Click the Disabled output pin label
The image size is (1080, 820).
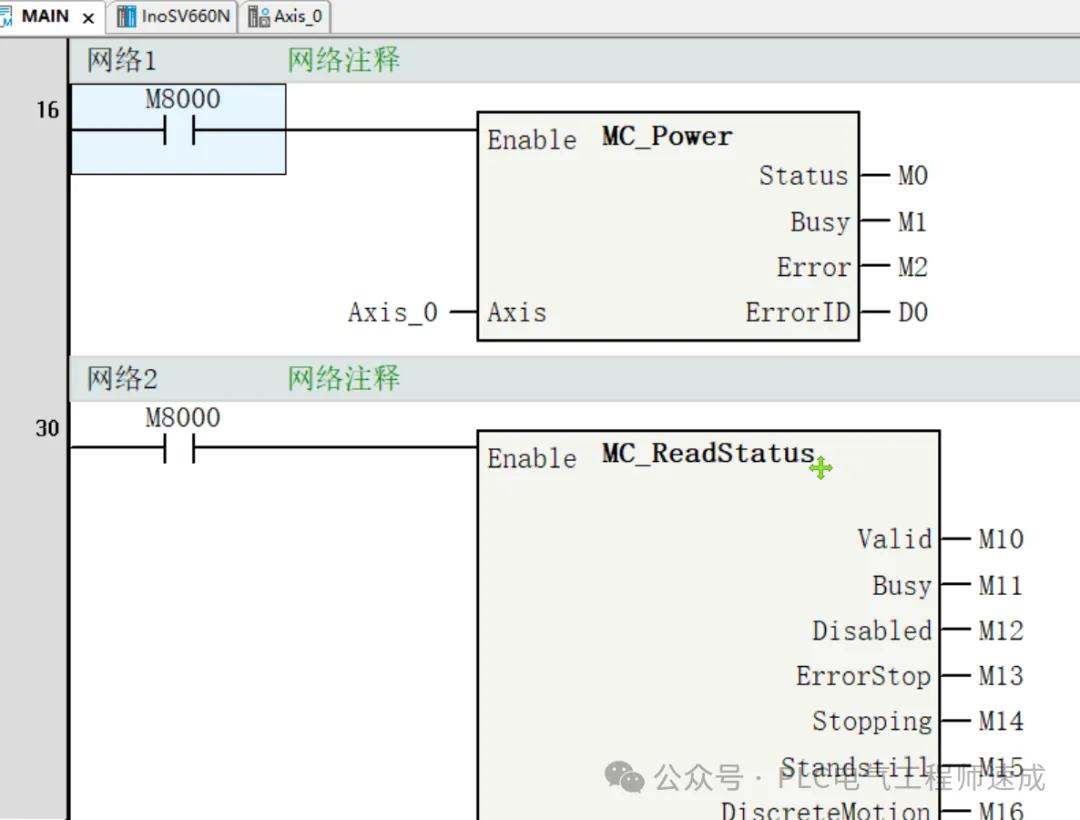point(871,631)
